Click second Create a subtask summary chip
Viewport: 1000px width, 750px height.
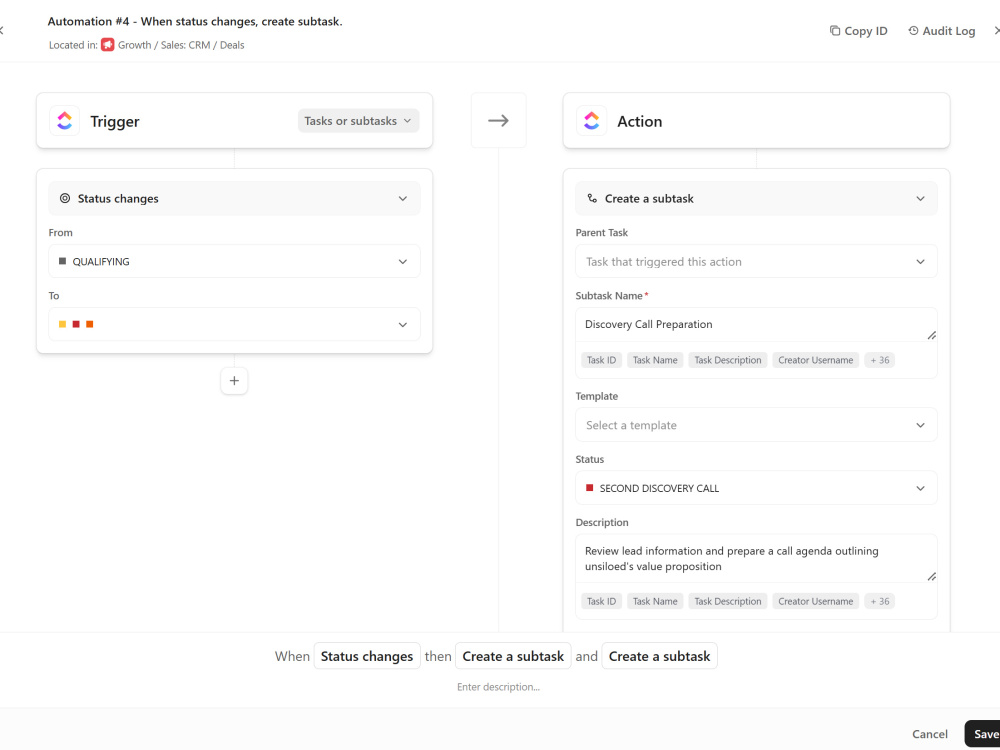(x=659, y=656)
